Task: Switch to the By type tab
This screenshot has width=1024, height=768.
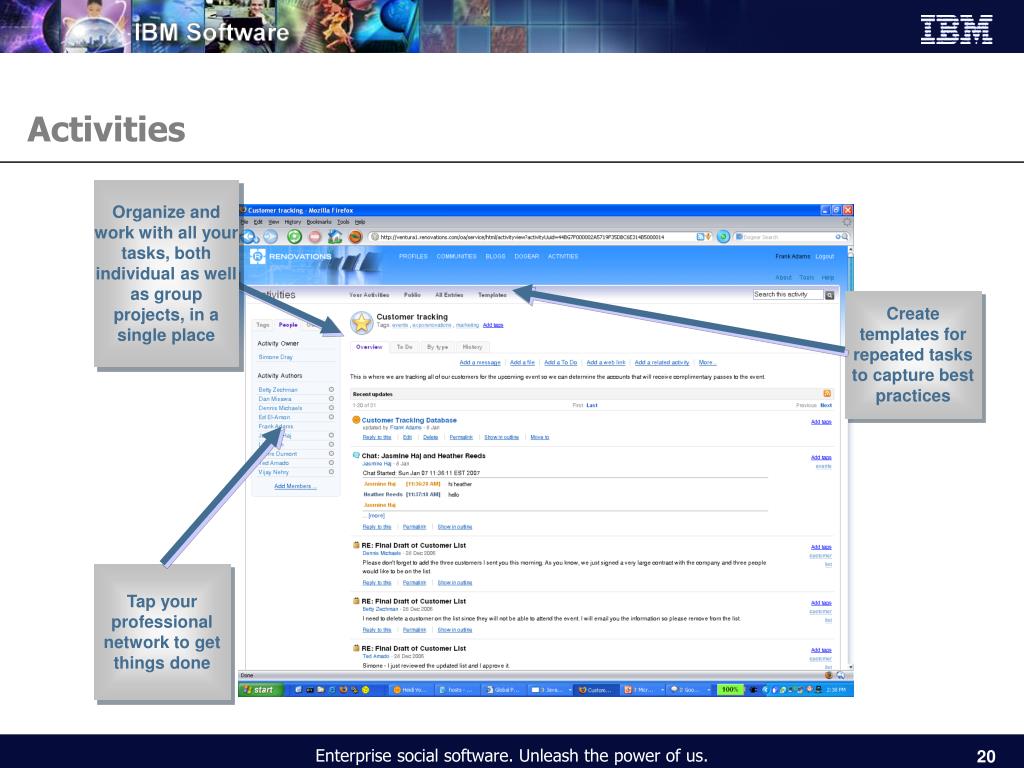Action: pos(438,347)
